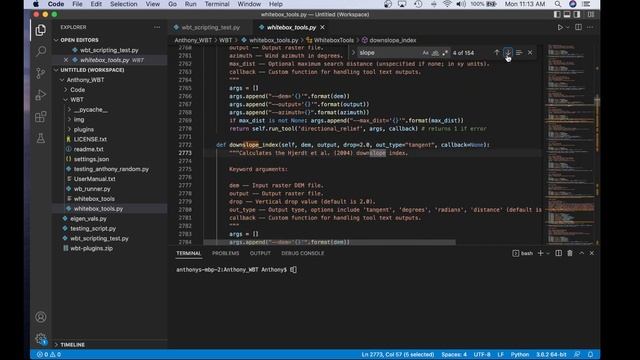Image resolution: width=640 pixels, height=360 pixels.
Task: Open the Accounts icon in the activity bar
Action: [x=40, y=317]
